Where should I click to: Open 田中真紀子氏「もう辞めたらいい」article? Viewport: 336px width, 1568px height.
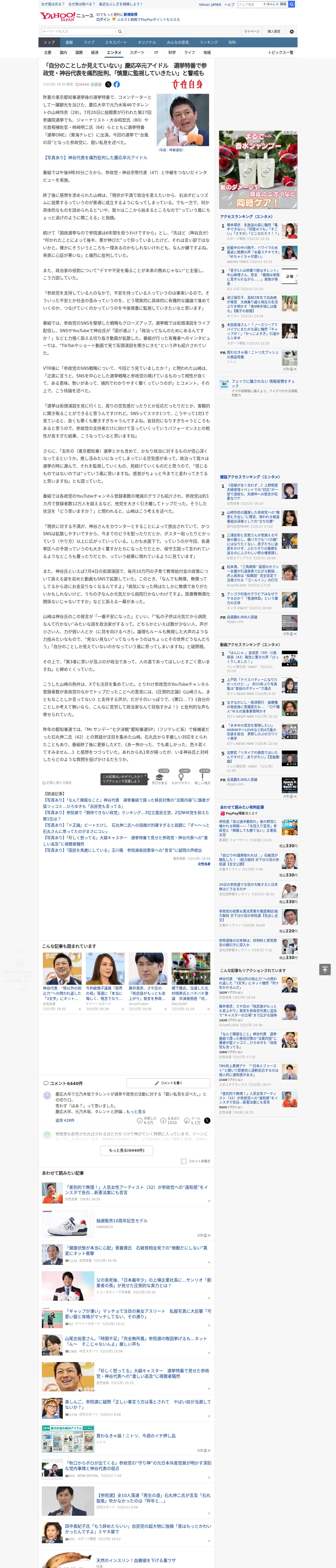click(138, 1529)
